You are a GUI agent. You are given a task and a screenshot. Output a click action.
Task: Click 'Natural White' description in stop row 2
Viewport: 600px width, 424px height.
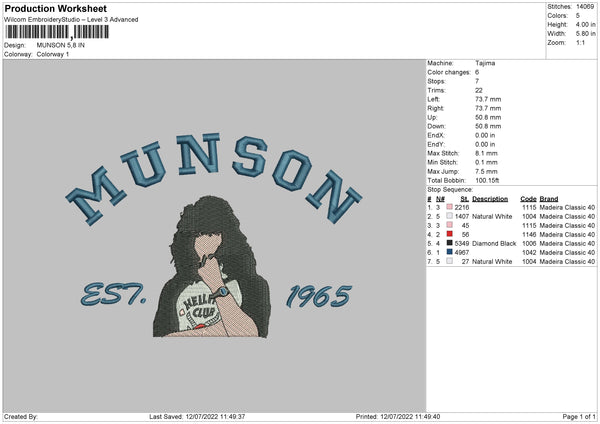tap(492, 217)
